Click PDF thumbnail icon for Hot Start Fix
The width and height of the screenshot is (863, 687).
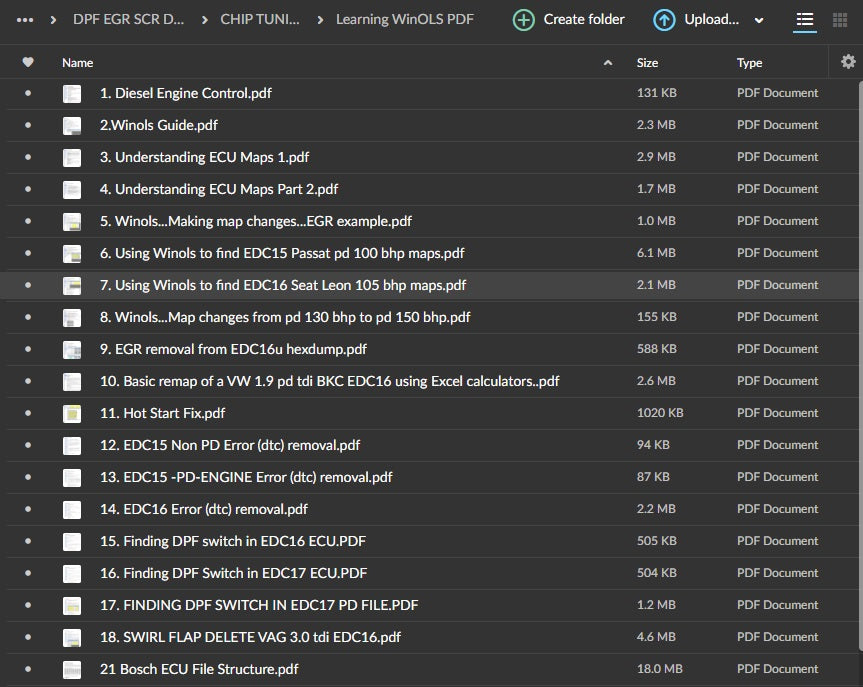(72, 413)
